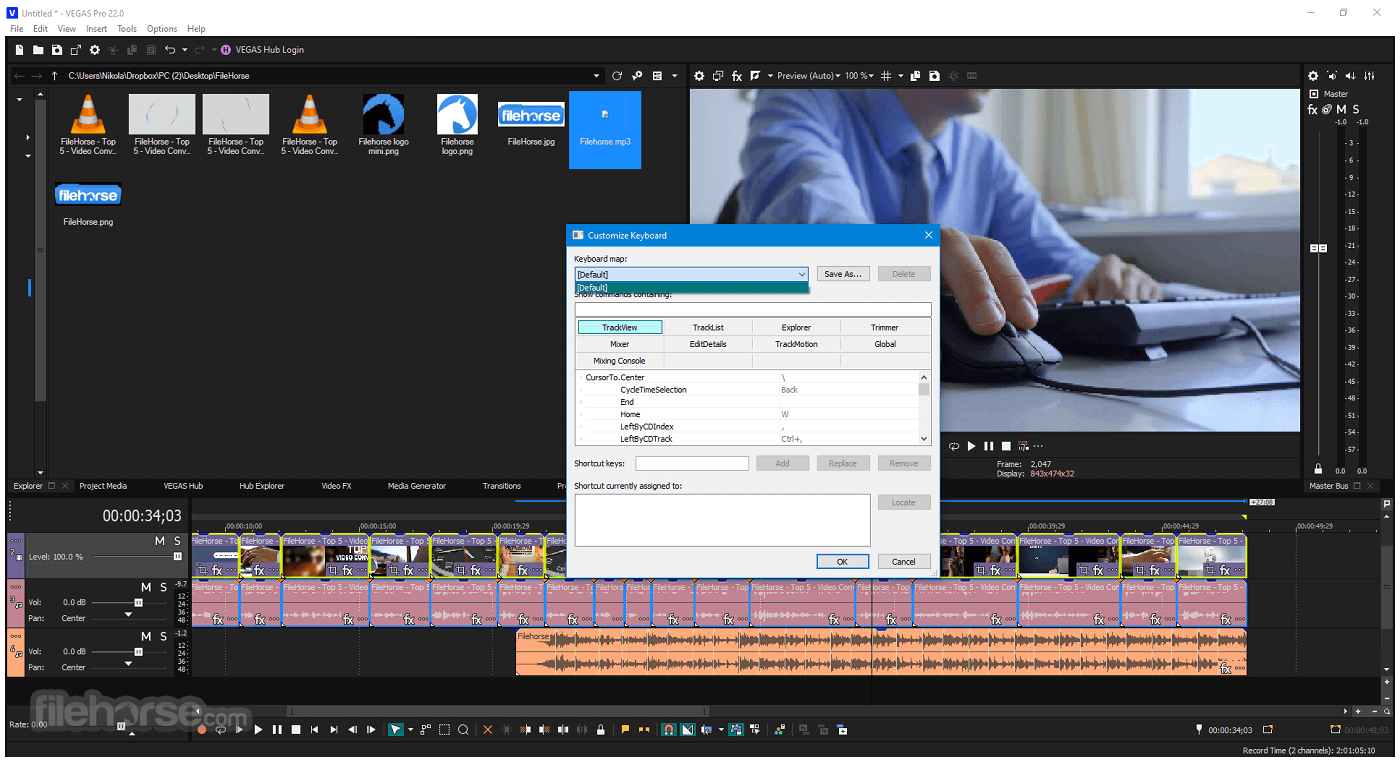This screenshot has width=1400, height=762.
Task: Solo the second audio track (-1.2)
Action: pos(163,636)
